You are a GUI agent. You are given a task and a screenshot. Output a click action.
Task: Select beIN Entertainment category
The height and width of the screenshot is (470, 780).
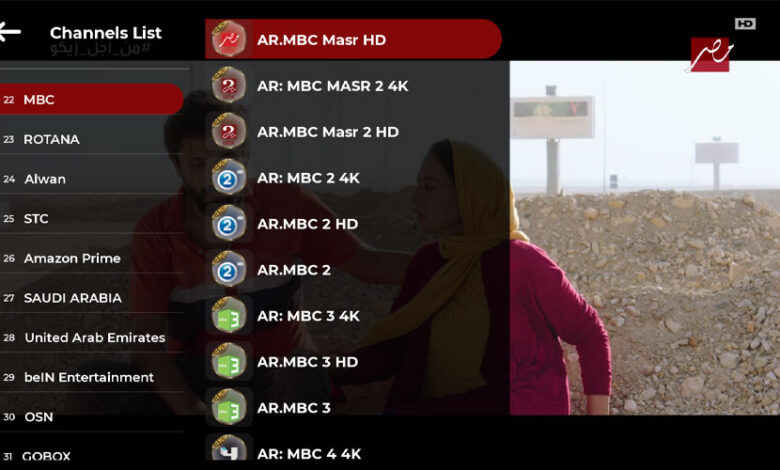coord(92,377)
